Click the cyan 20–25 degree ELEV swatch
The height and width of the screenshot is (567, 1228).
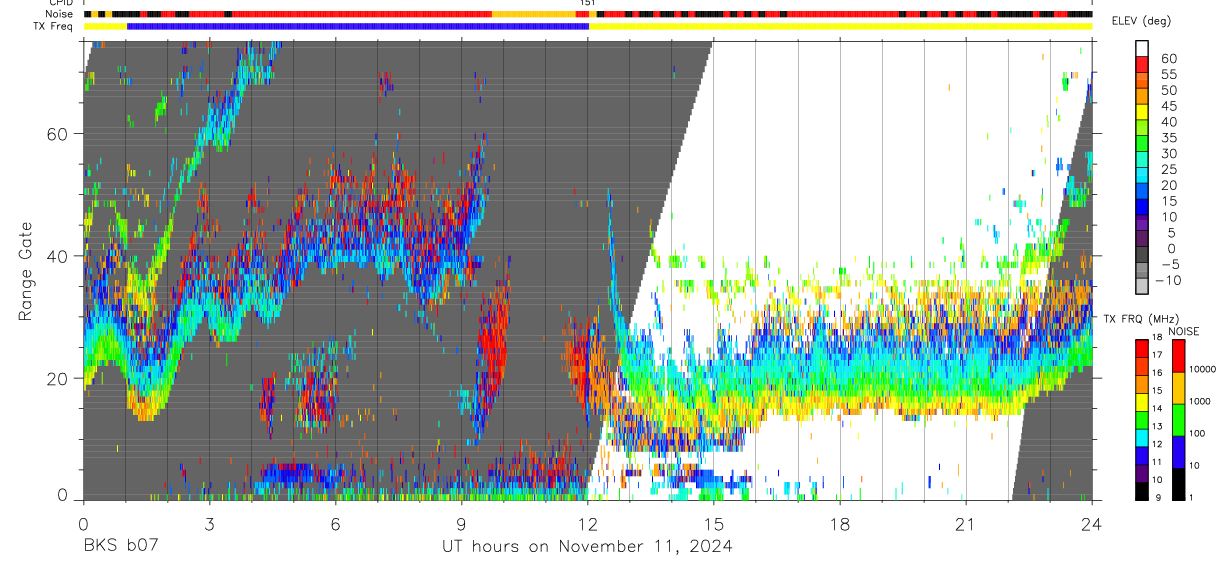pyautogui.click(x=1142, y=177)
